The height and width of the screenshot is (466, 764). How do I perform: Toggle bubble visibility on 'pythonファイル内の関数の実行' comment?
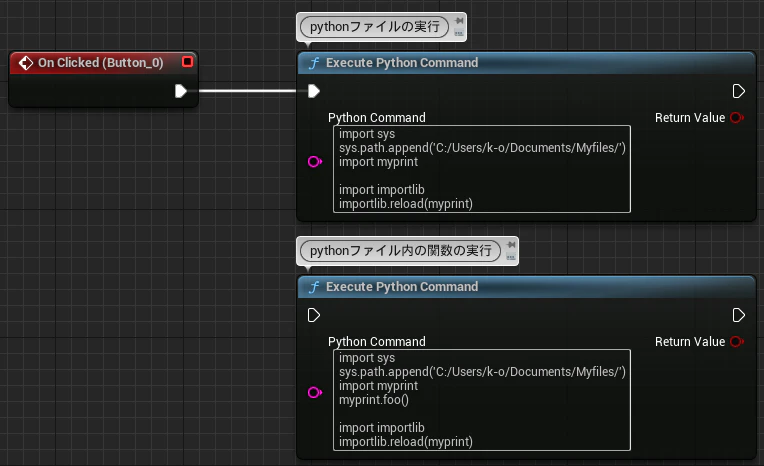pos(511,256)
